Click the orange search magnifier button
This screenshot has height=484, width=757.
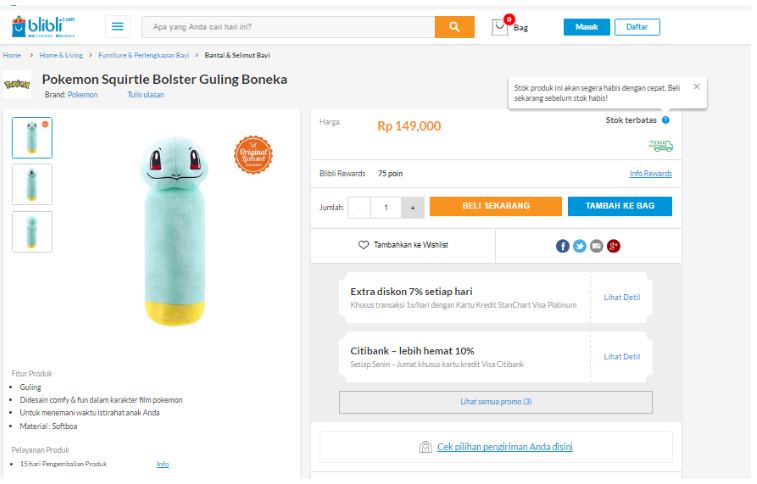click(x=454, y=27)
